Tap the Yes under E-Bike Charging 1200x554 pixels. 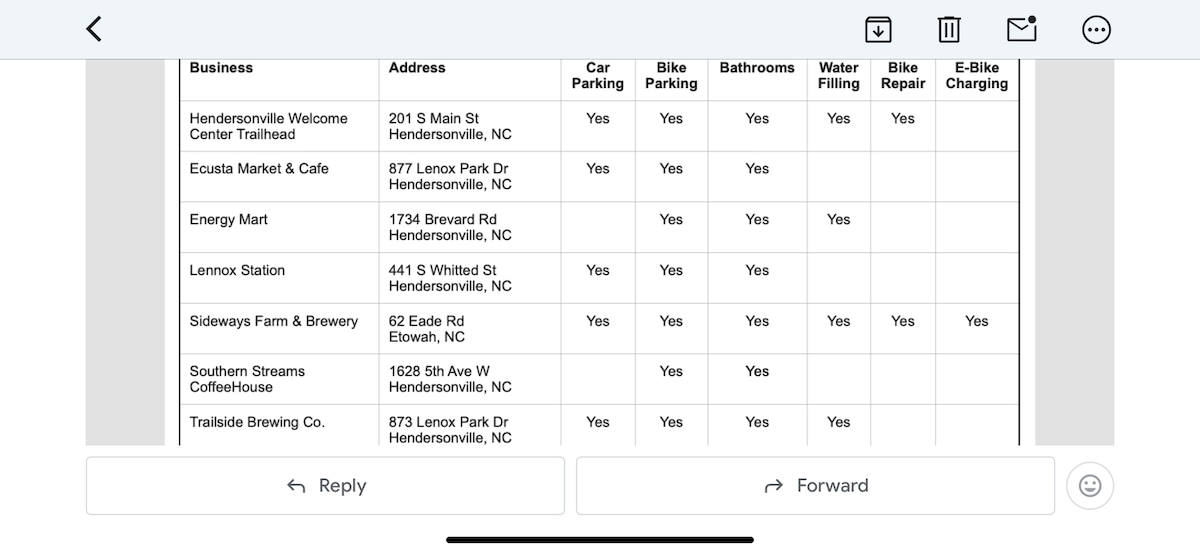977,321
